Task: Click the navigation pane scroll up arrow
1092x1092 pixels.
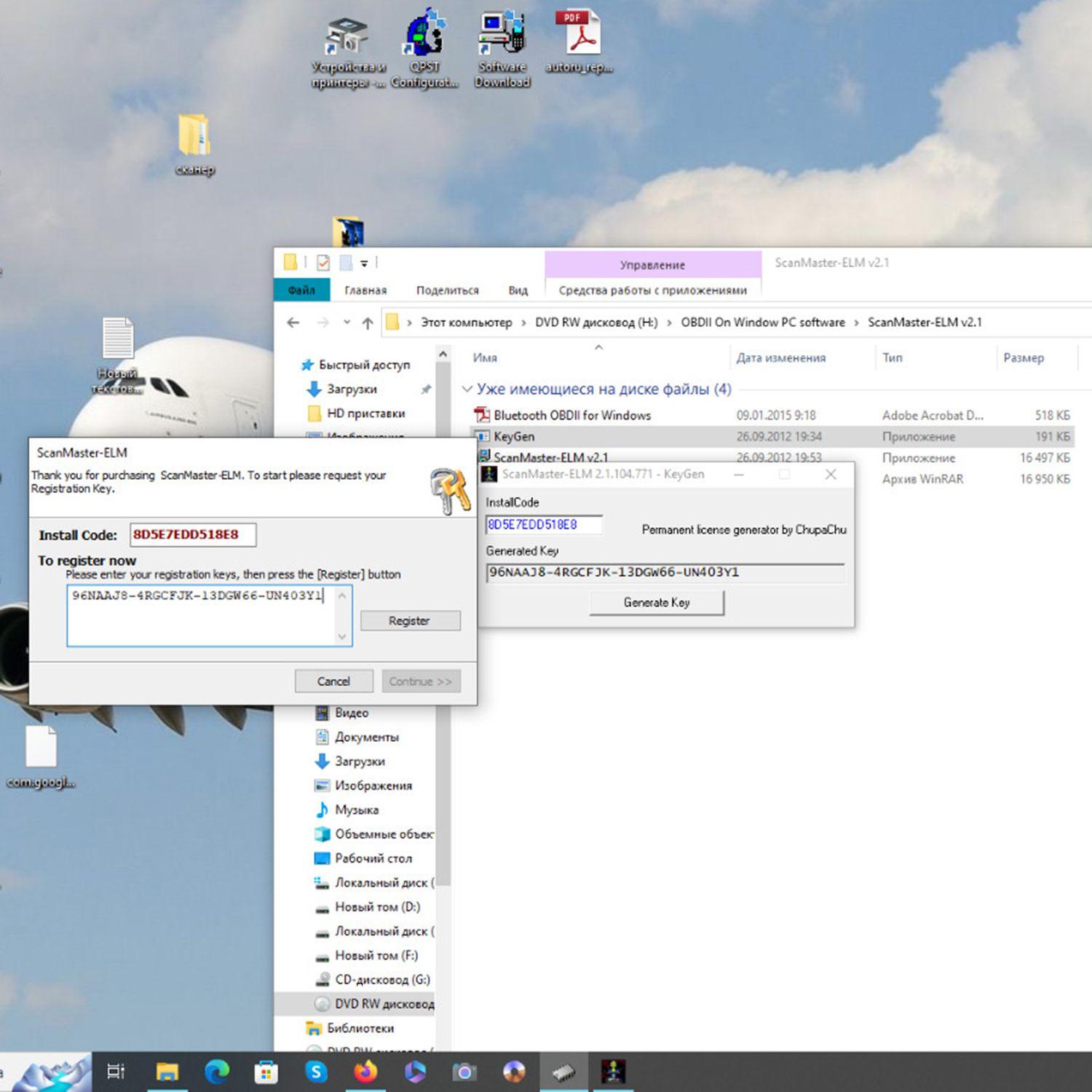Action: [443, 354]
